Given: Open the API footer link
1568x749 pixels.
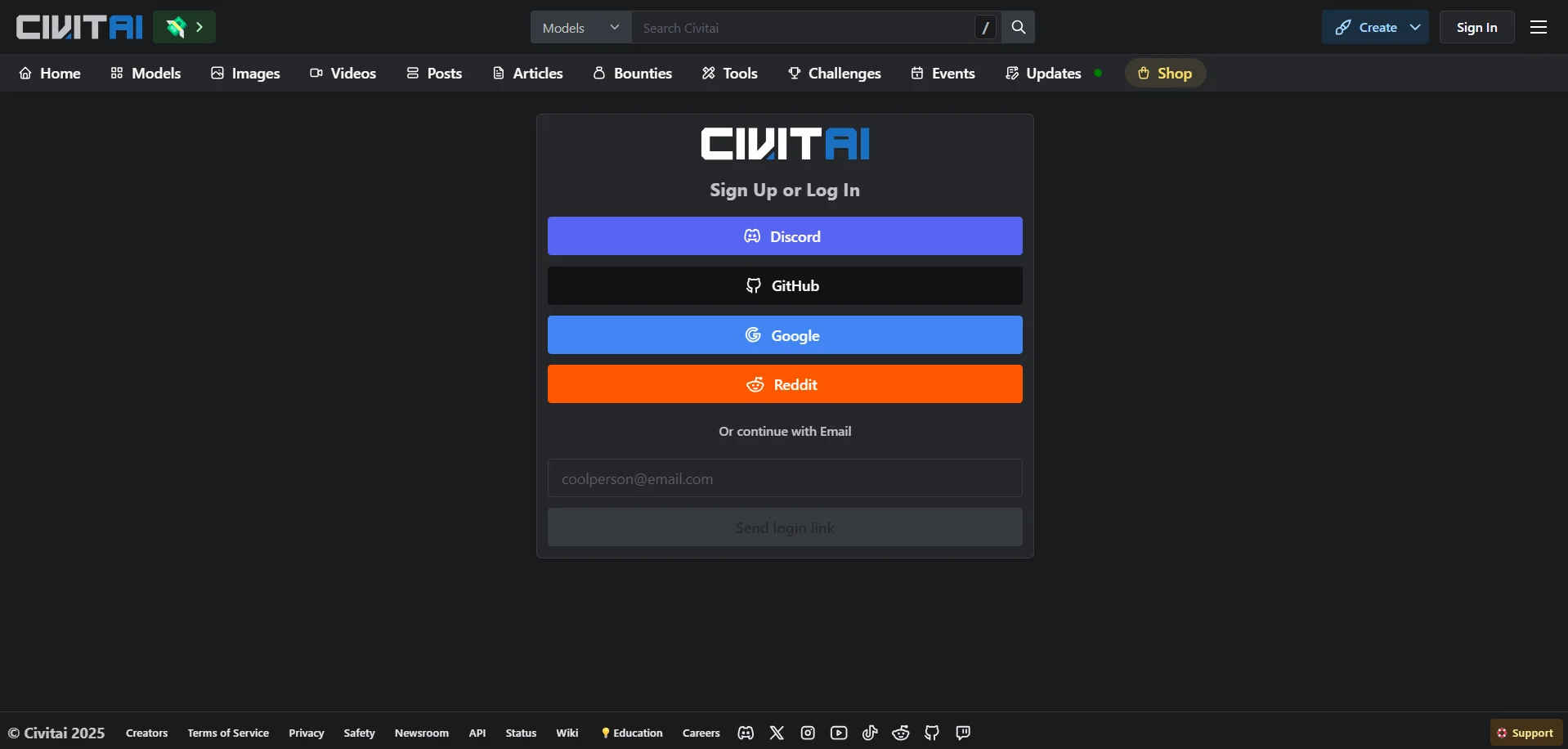Looking at the screenshot, I should (477, 733).
